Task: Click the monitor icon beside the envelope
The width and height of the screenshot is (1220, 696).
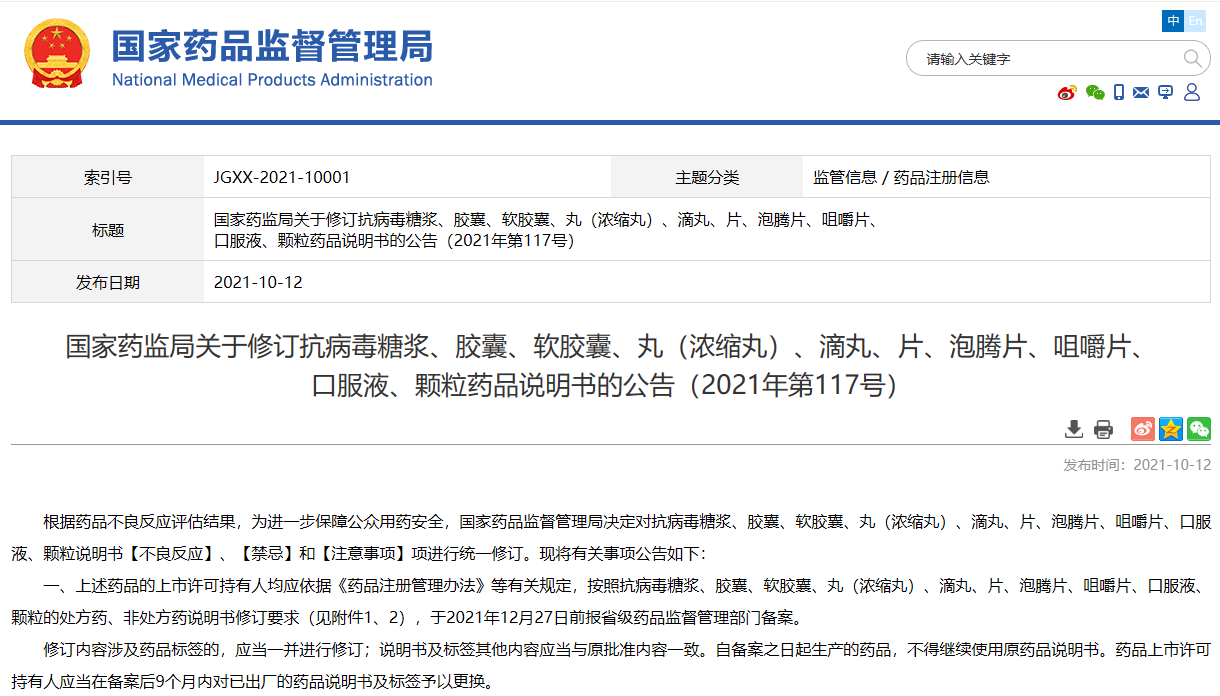Action: (x=1165, y=93)
